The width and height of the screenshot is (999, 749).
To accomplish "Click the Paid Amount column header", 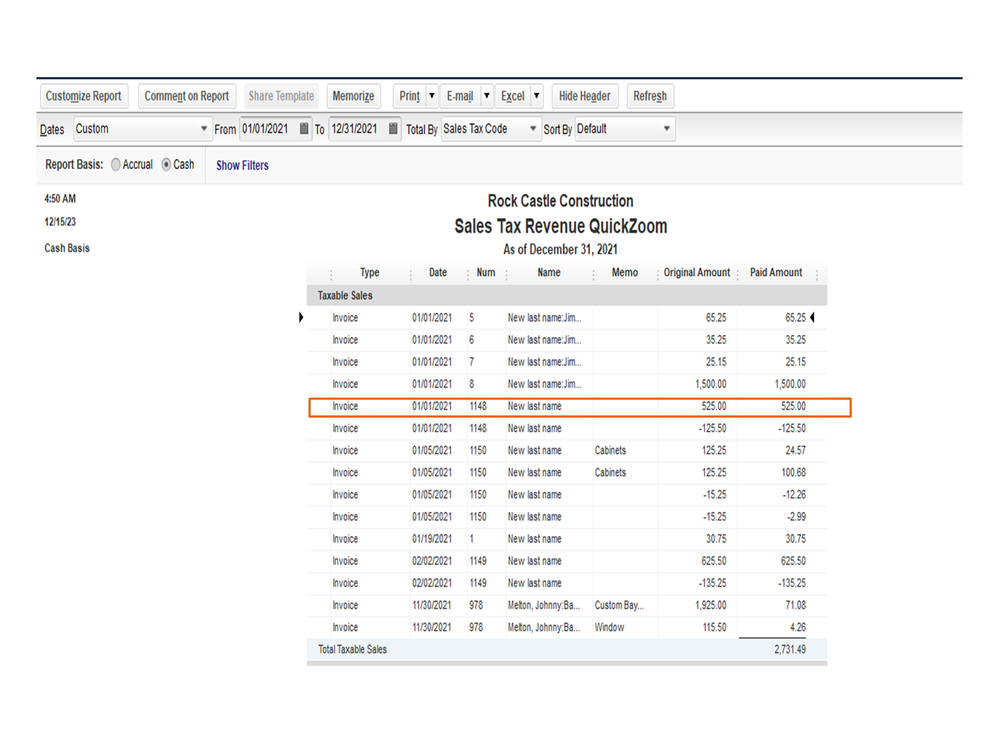I will coord(776,273).
